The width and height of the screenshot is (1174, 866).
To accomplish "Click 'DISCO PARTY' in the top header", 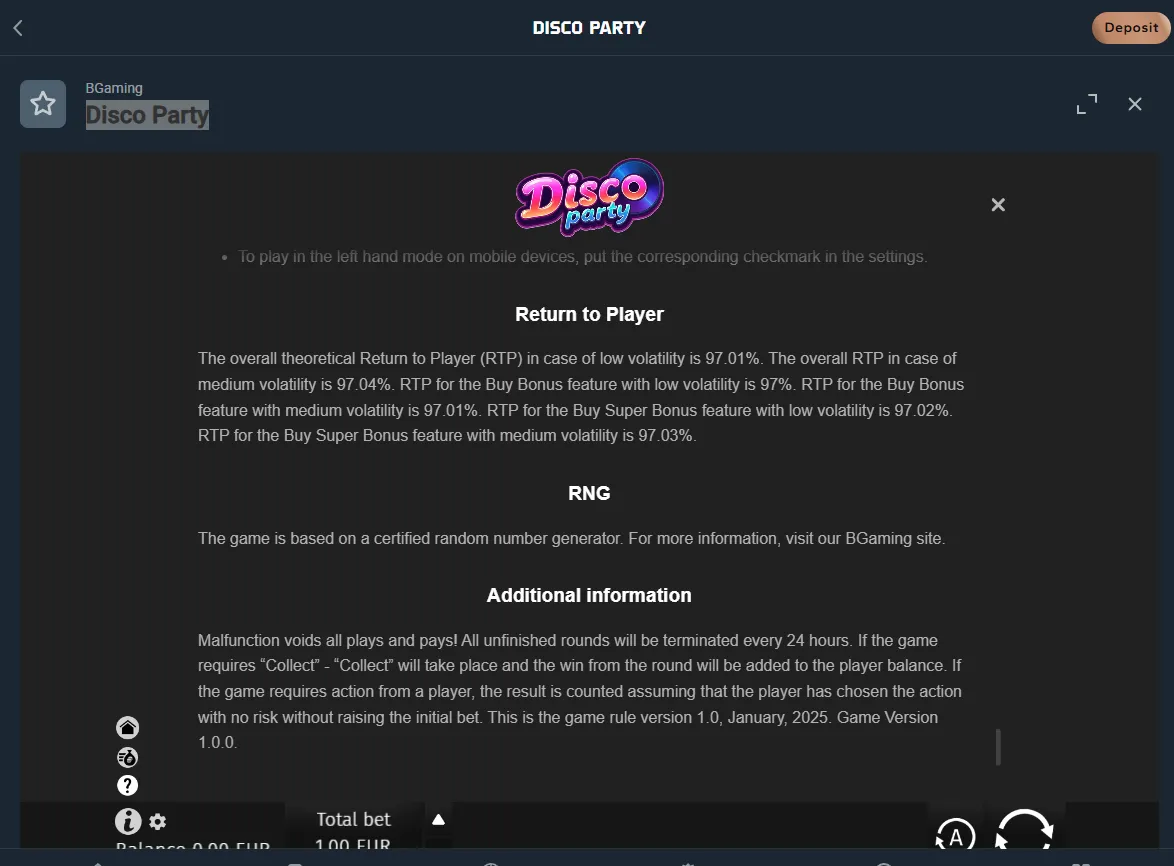I will (x=589, y=28).
